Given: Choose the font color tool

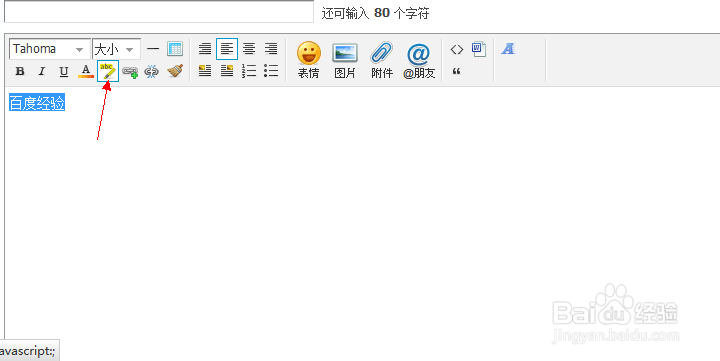Looking at the screenshot, I should pos(86,71).
